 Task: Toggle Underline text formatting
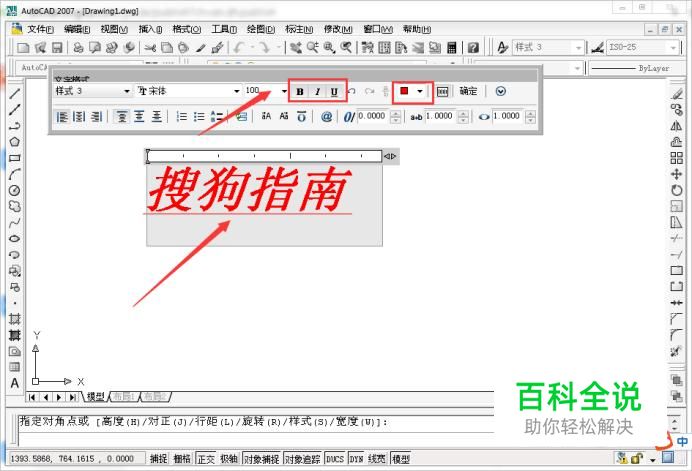334,92
